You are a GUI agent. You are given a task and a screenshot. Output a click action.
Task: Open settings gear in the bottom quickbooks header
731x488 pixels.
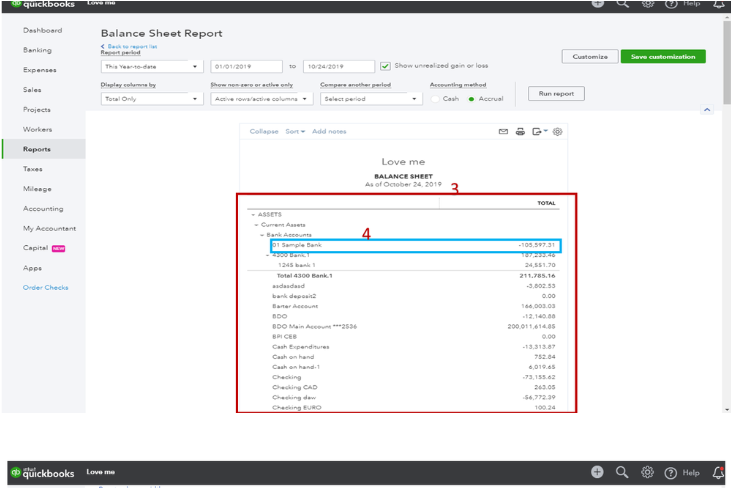coord(647,472)
